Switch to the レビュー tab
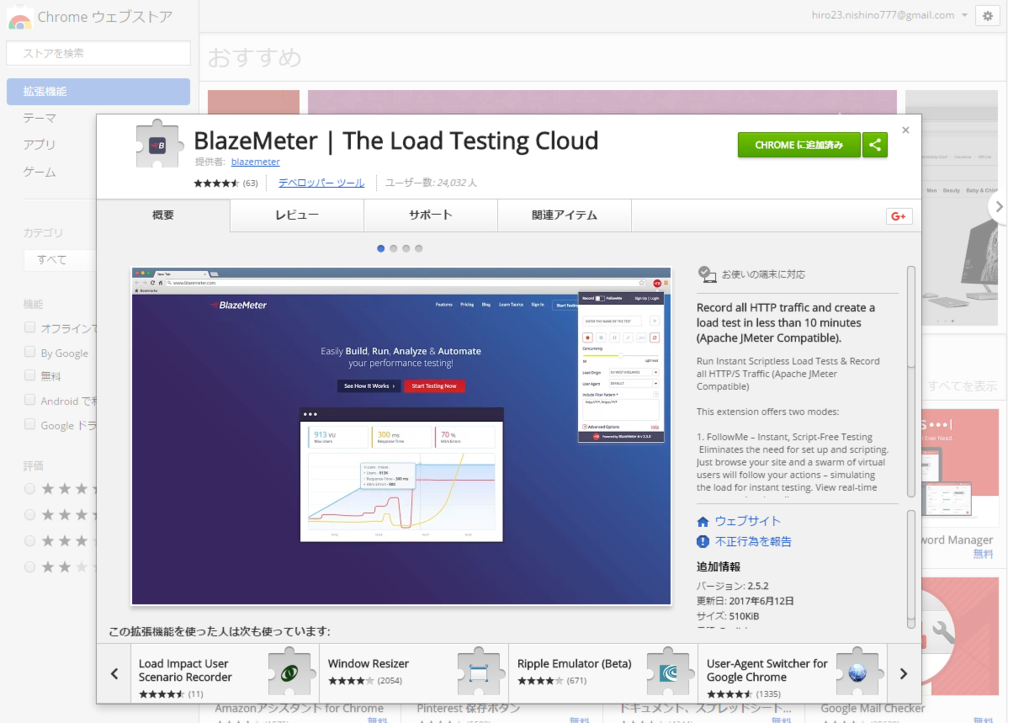The height and width of the screenshot is (723, 1024). (297, 216)
